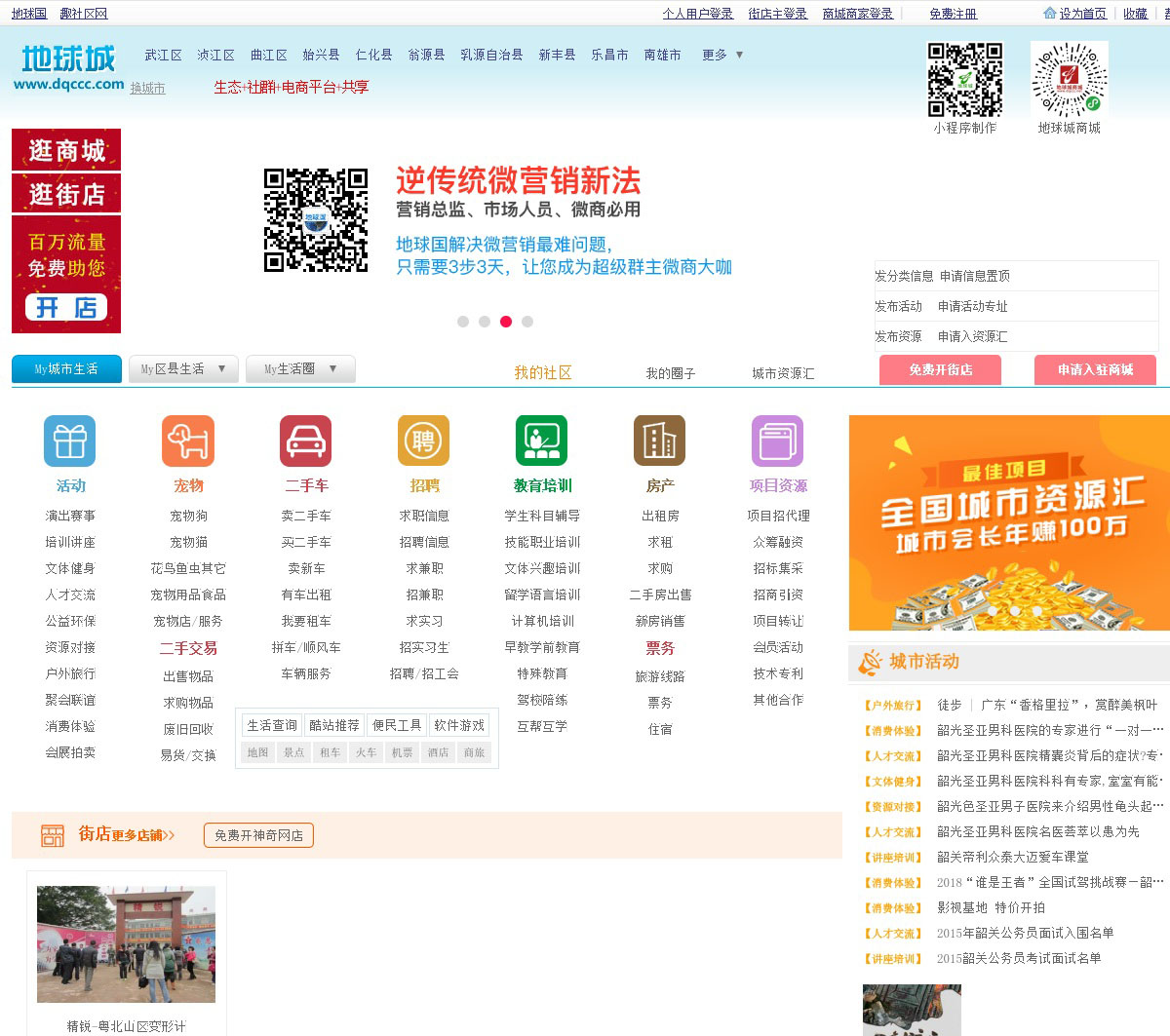Open 宠物狗 category link
This screenshot has height=1036, width=1170.
tap(188, 517)
